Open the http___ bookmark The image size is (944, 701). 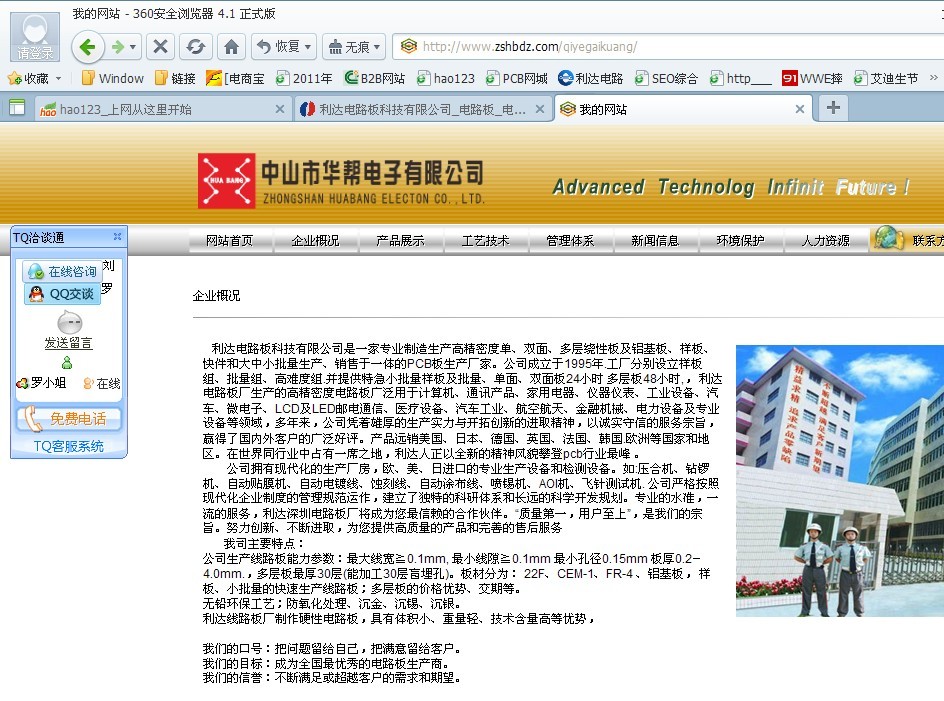tap(740, 78)
